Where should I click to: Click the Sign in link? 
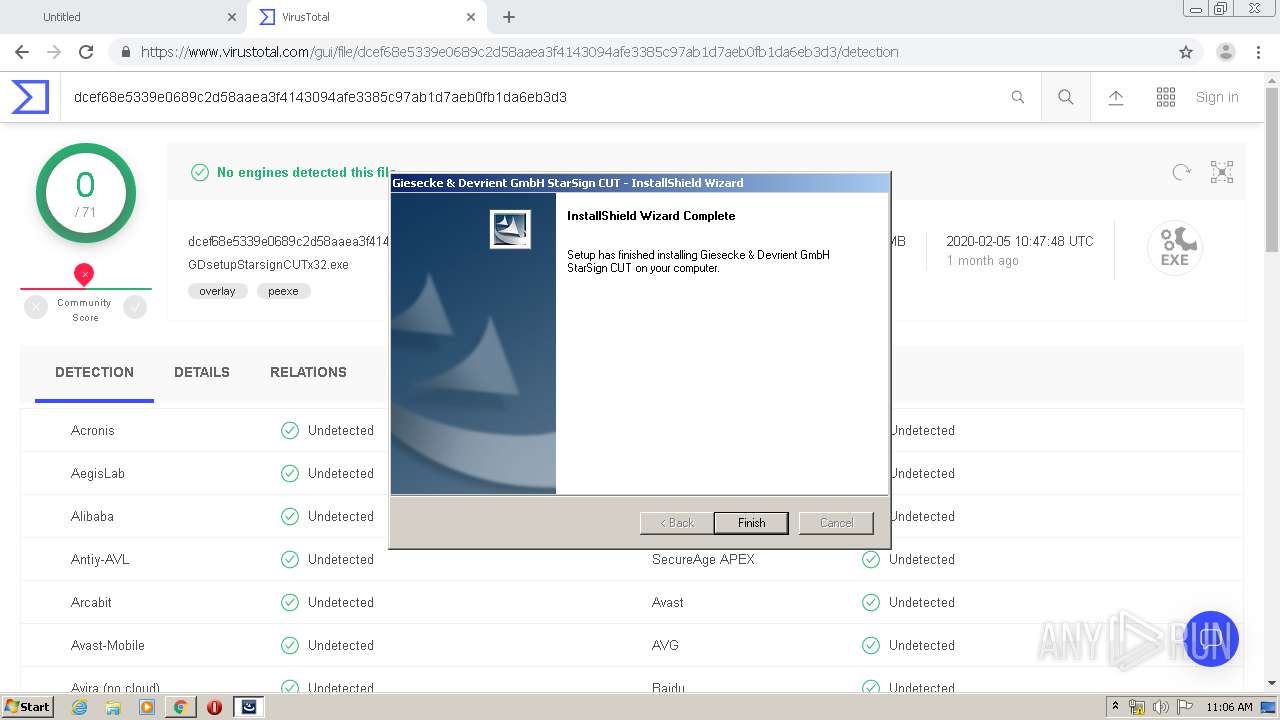pos(1217,97)
